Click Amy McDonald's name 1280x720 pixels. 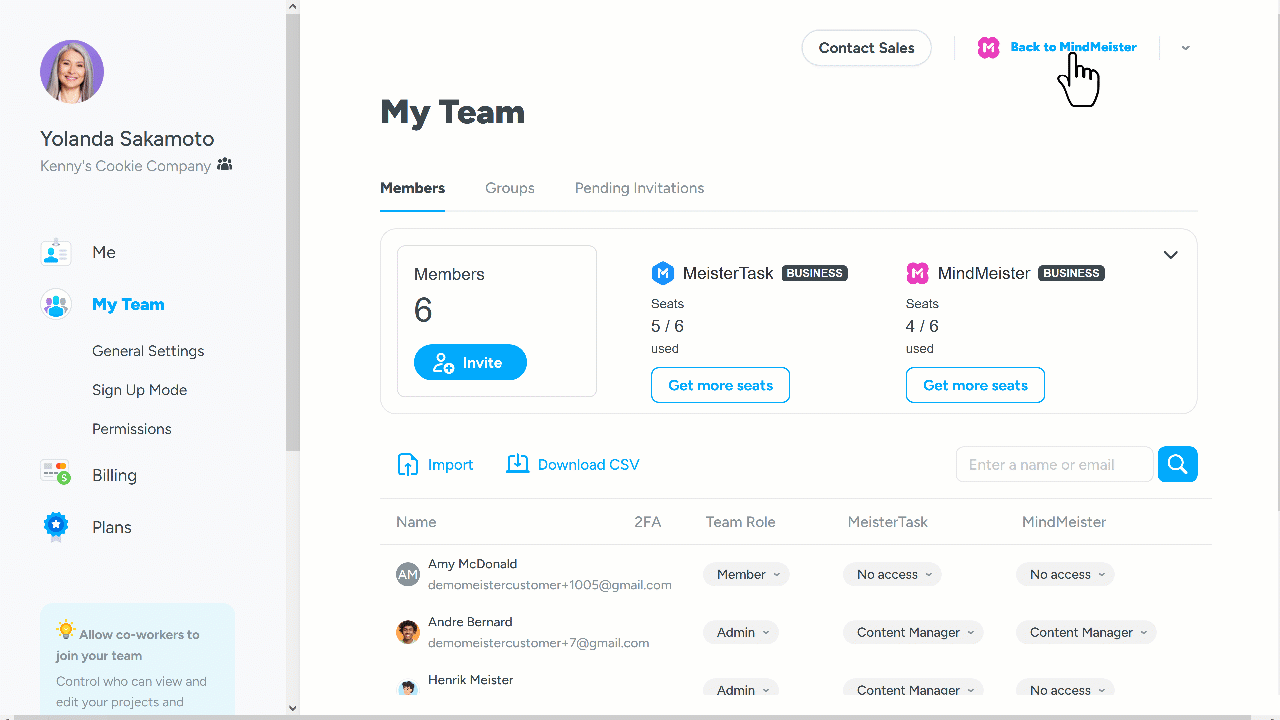point(473,564)
